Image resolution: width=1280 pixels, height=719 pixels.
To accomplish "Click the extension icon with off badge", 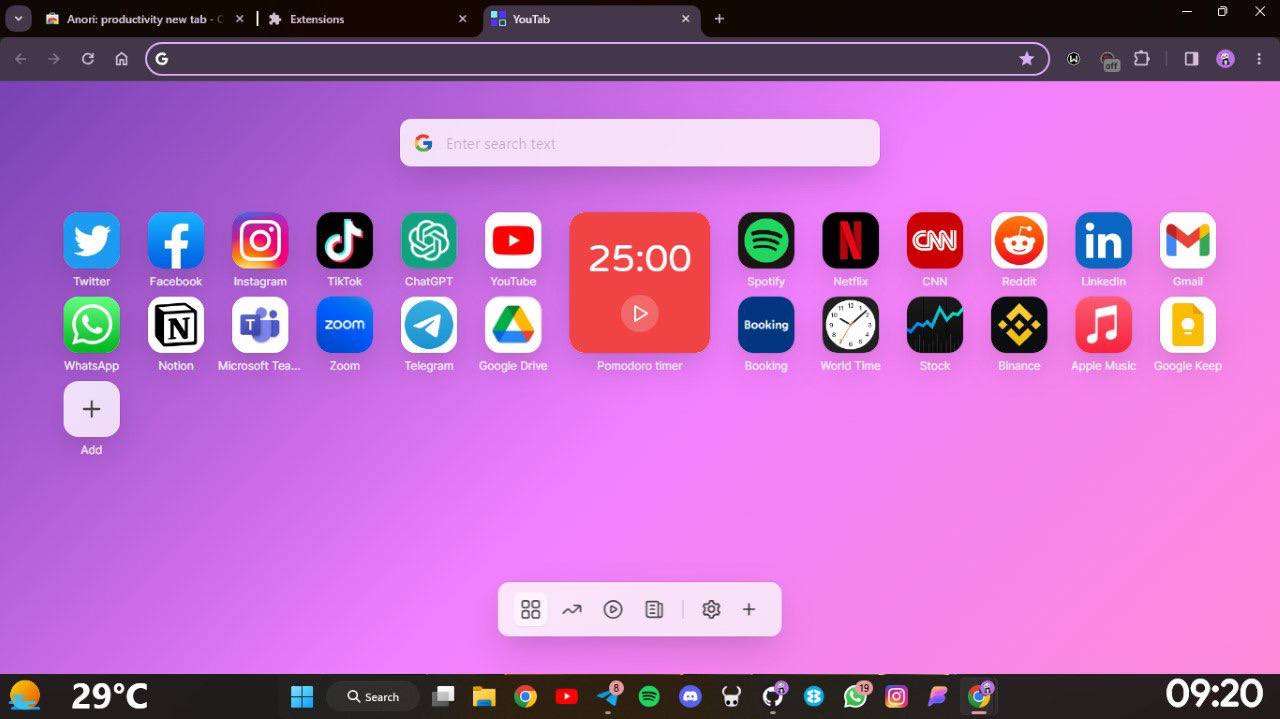I will point(1108,60).
